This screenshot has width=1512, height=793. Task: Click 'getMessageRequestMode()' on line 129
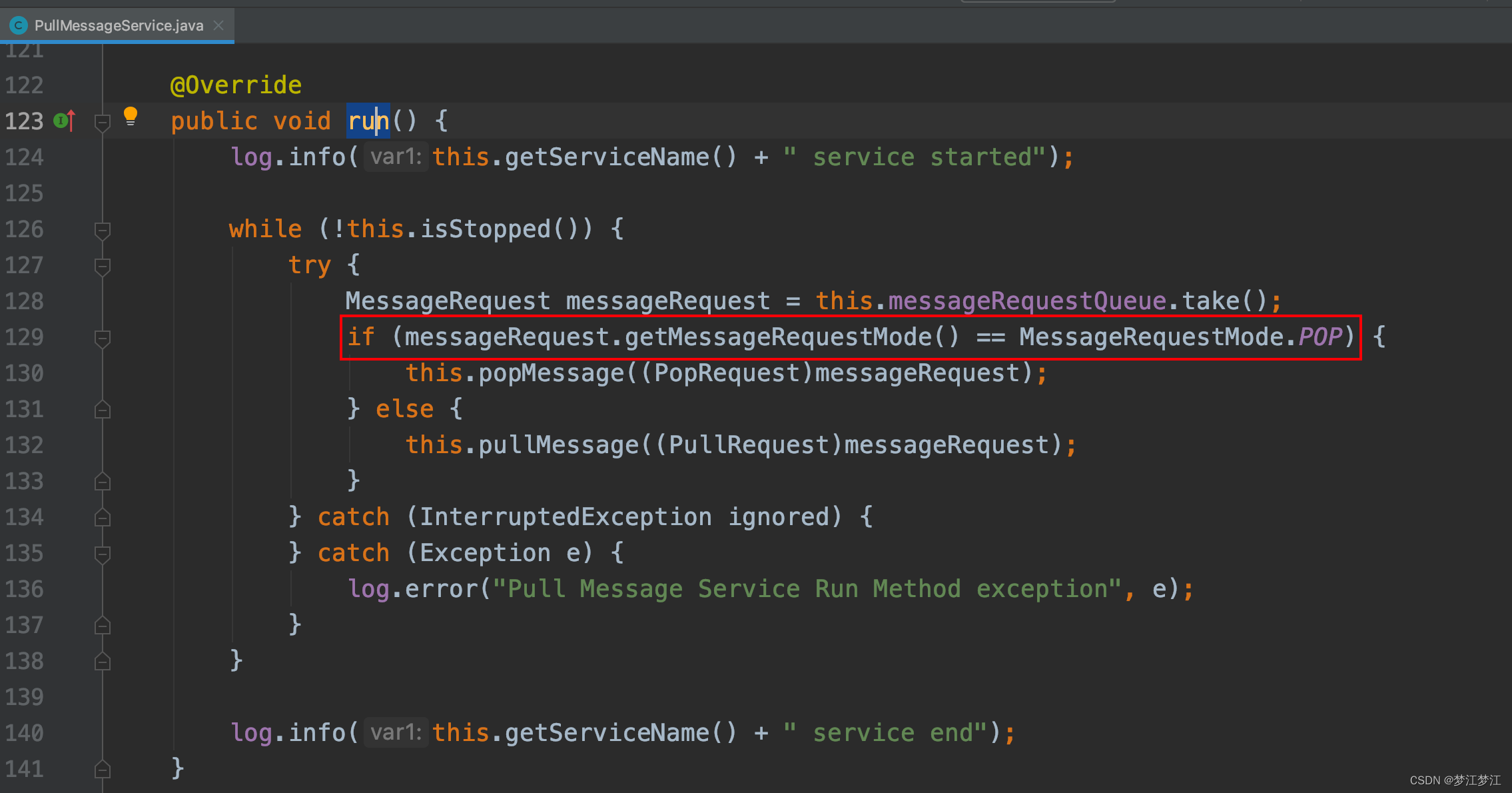[x=792, y=337]
